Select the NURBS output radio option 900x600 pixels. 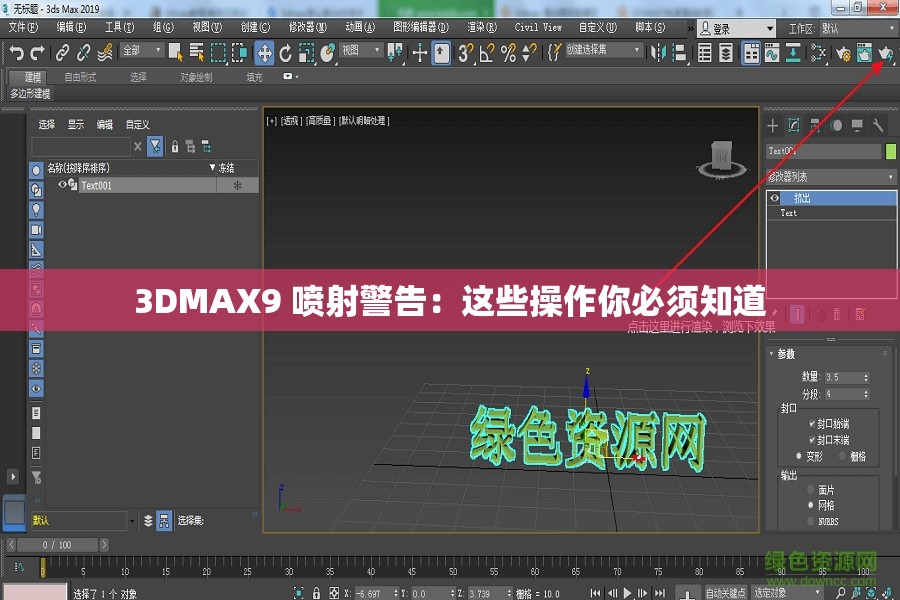[x=810, y=521]
